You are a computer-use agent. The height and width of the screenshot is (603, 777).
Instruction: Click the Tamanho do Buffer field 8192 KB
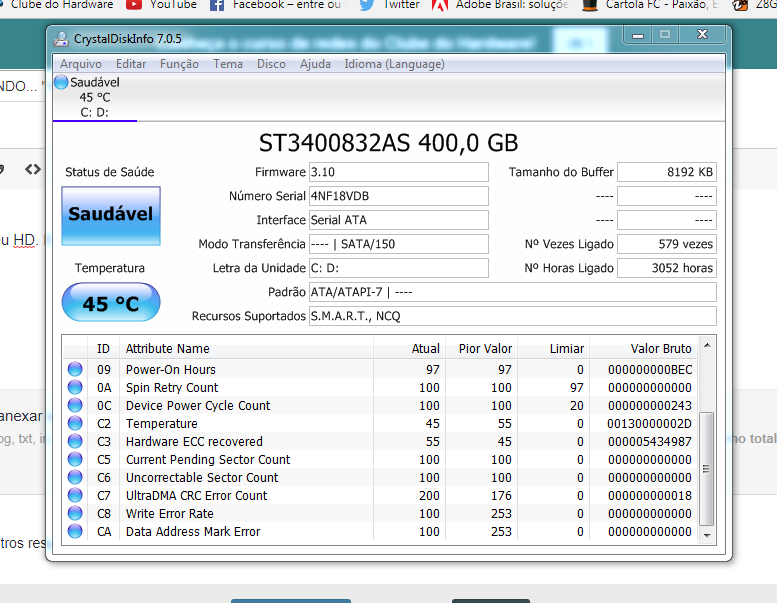click(x=666, y=172)
